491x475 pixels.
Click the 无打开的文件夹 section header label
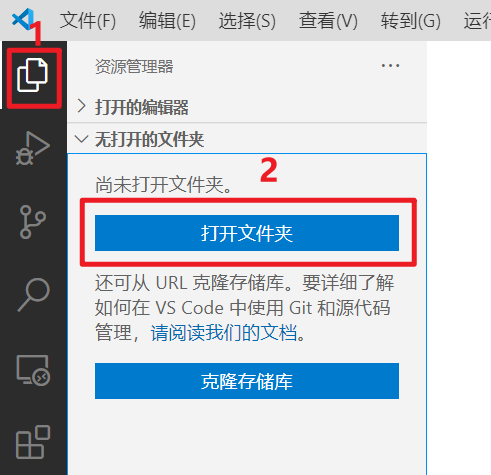149,139
